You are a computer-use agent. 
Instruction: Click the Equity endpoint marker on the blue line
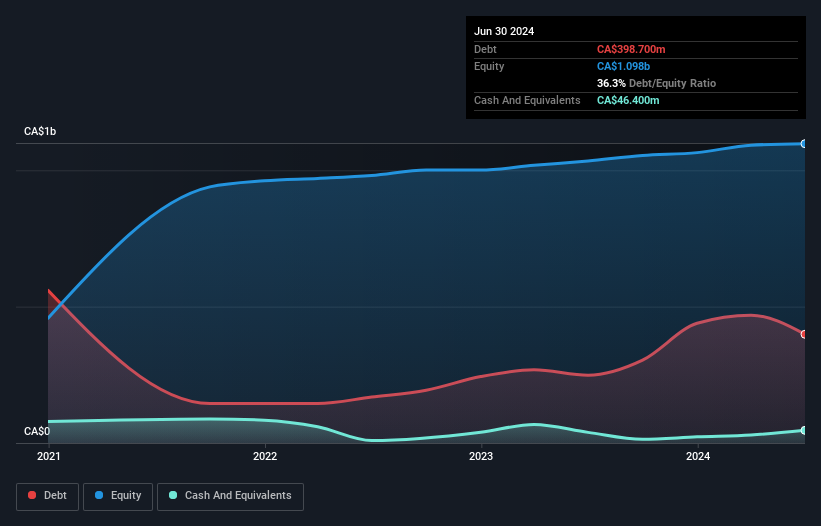804,143
